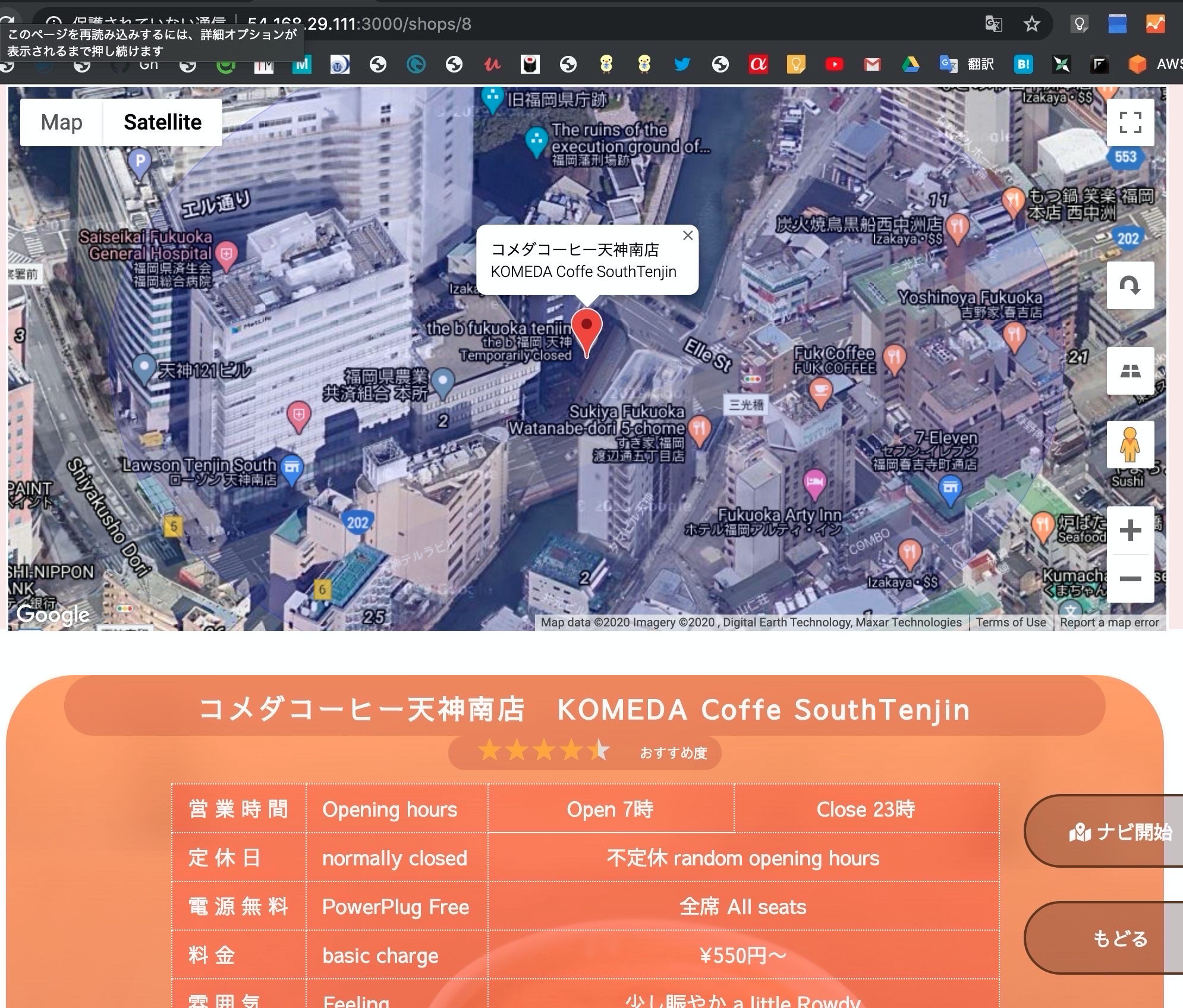Open the page translate icon in the address bar
Image resolution: width=1183 pixels, height=1008 pixels.
tap(993, 24)
